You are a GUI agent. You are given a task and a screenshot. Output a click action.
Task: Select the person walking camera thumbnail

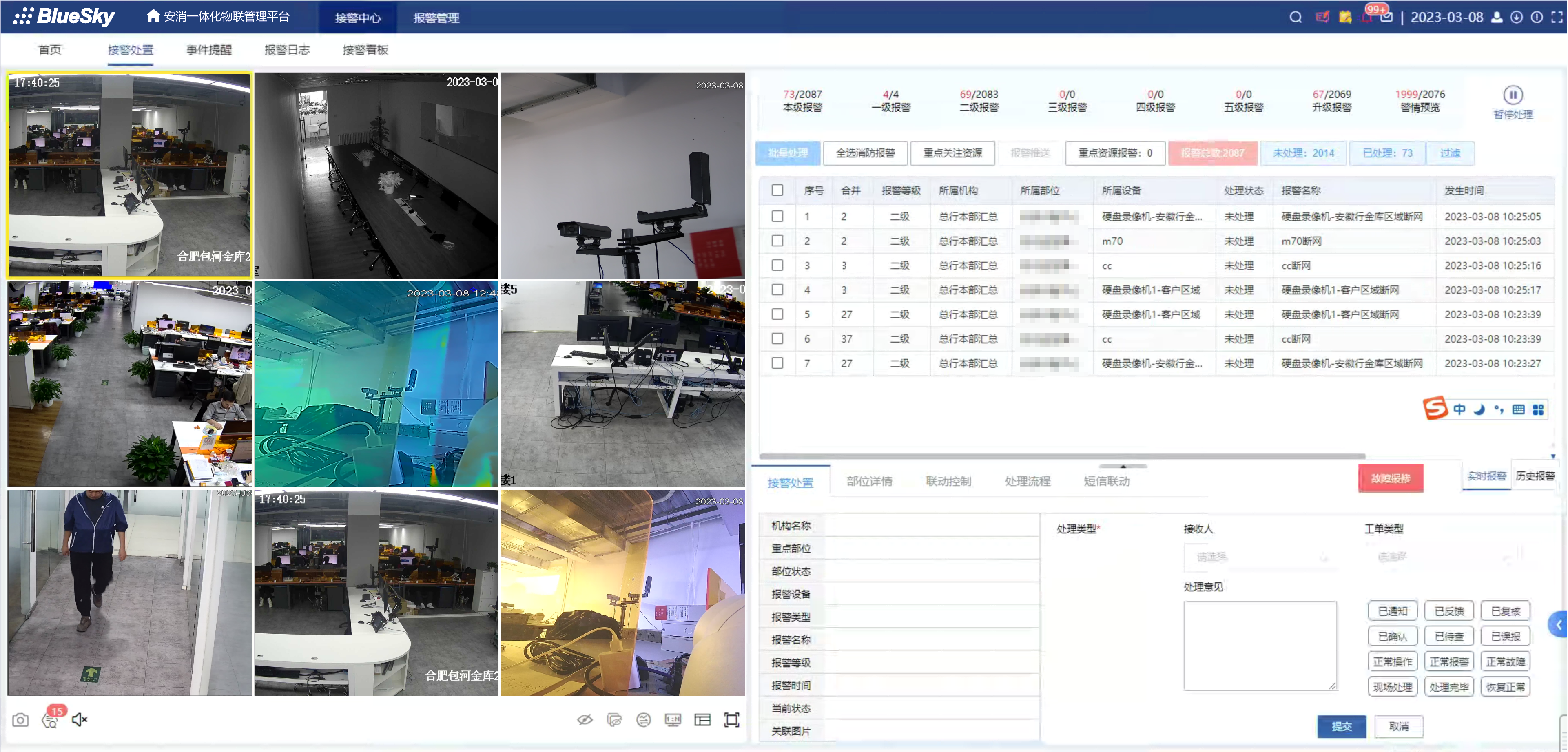[130, 593]
